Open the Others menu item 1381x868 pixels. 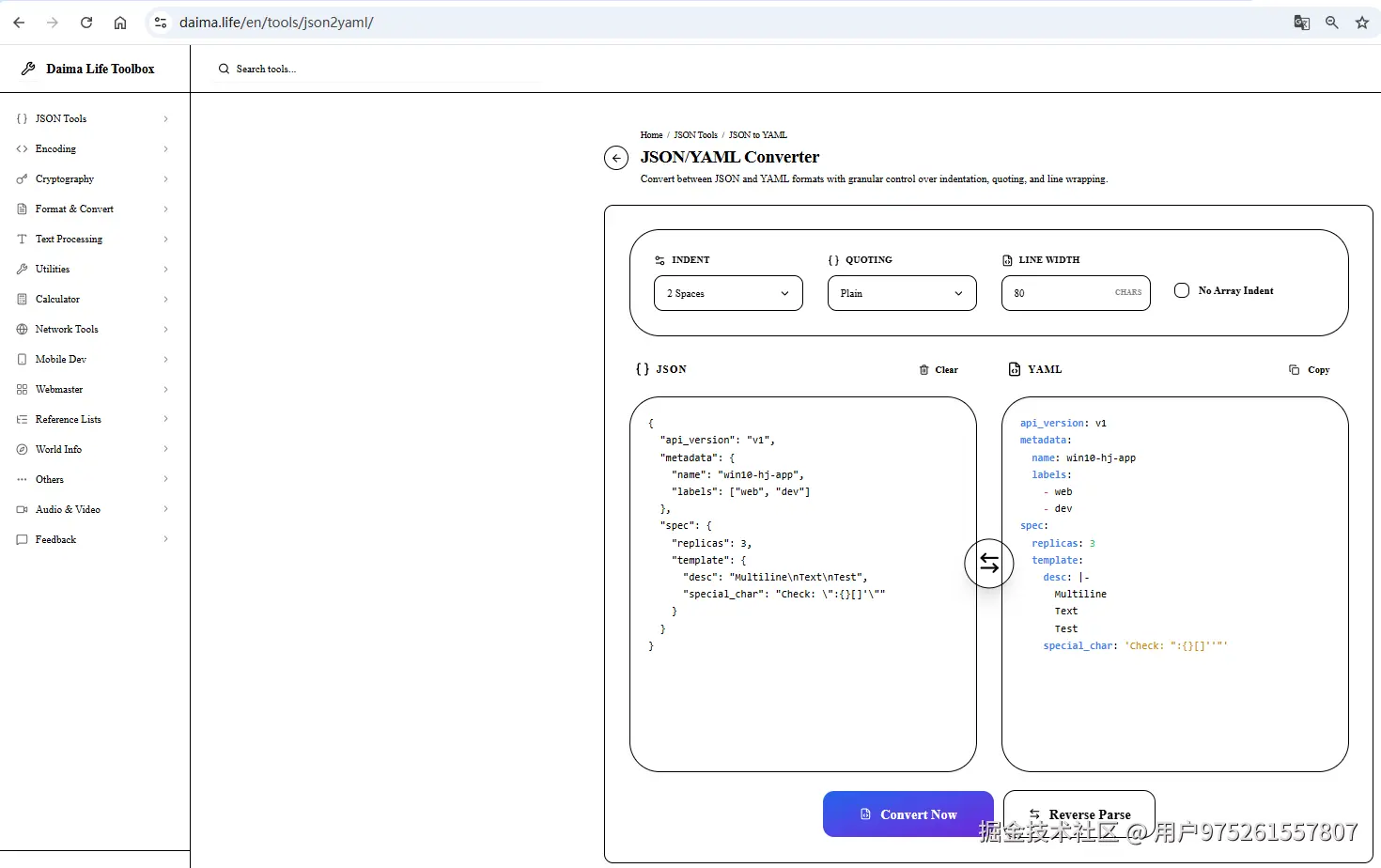[94, 479]
